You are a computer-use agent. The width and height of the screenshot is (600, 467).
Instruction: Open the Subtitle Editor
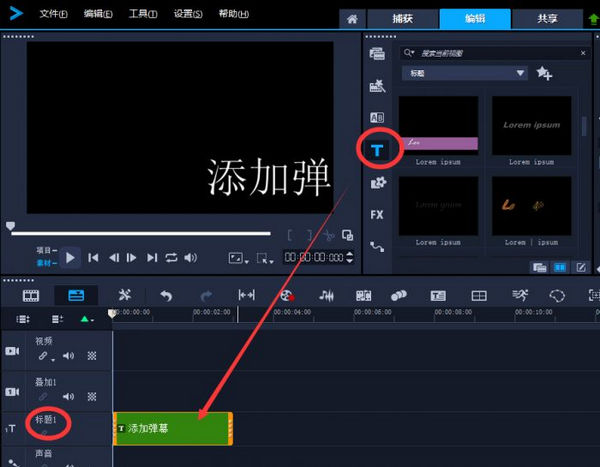(x=438, y=296)
